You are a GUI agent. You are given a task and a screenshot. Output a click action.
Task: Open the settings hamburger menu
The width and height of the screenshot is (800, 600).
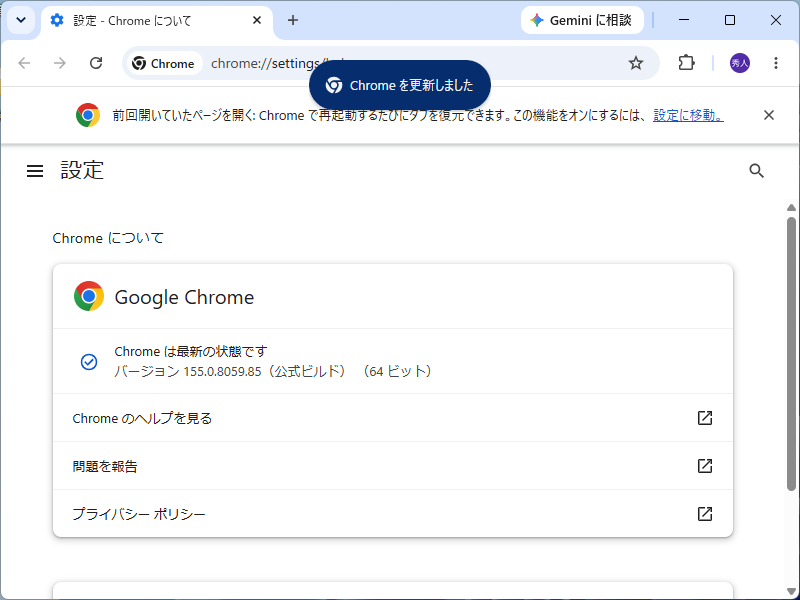35,171
